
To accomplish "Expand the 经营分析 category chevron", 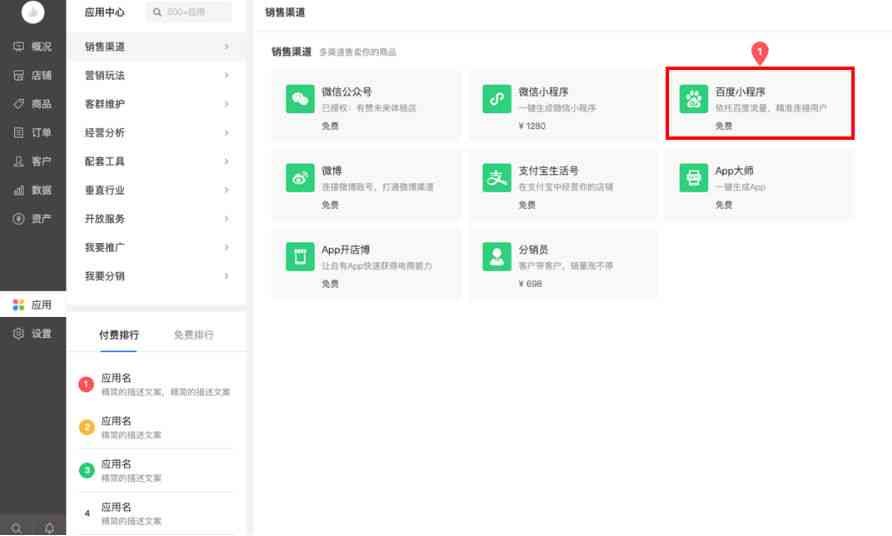I will click(226, 133).
